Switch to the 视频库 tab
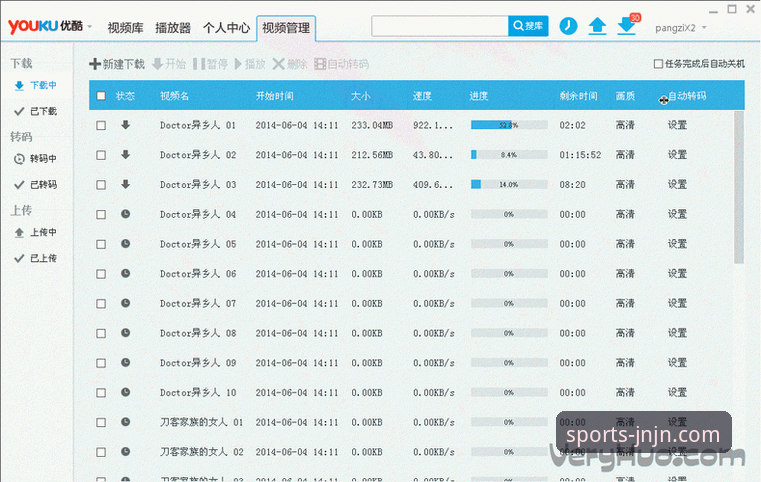The width and height of the screenshot is (761, 482). pos(125,28)
